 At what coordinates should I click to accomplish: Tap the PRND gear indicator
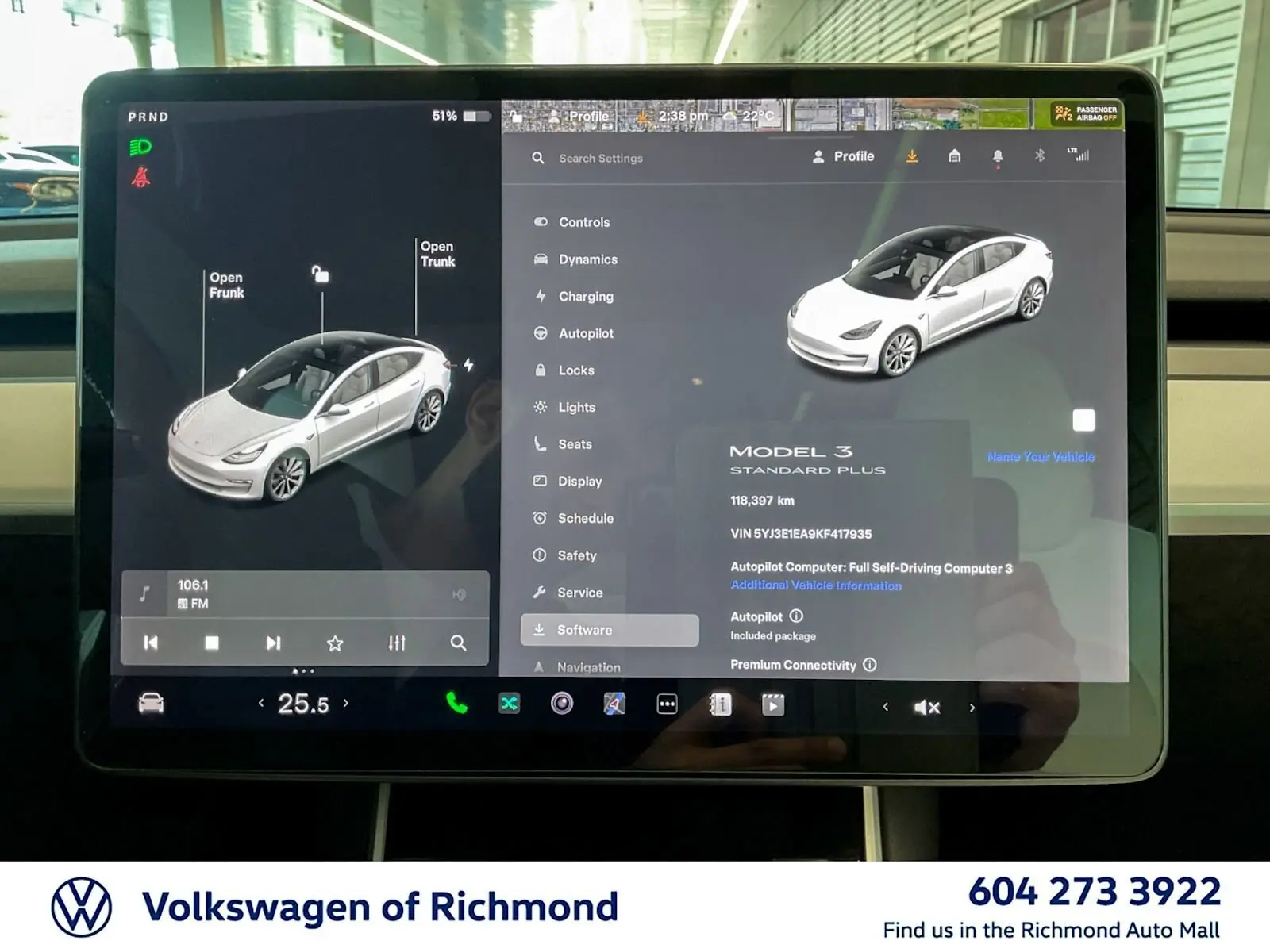[x=148, y=117]
